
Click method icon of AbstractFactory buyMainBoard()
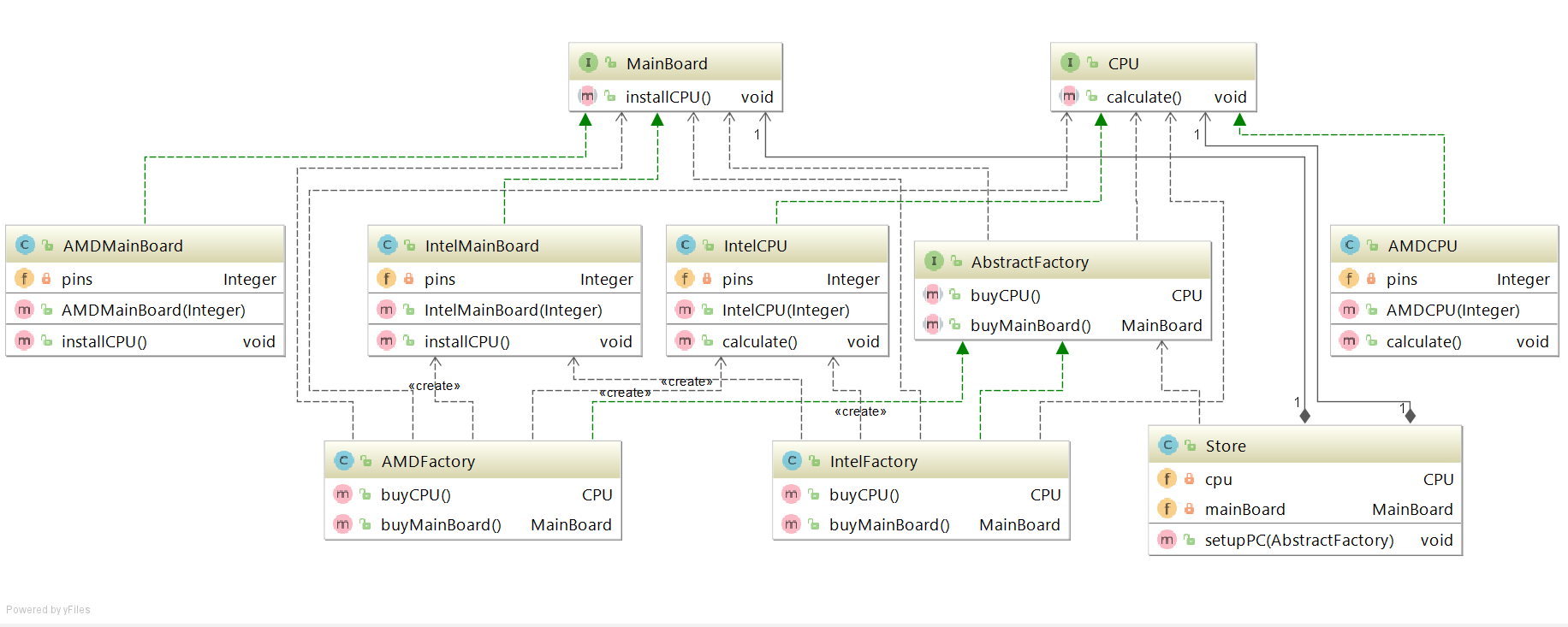(x=933, y=325)
